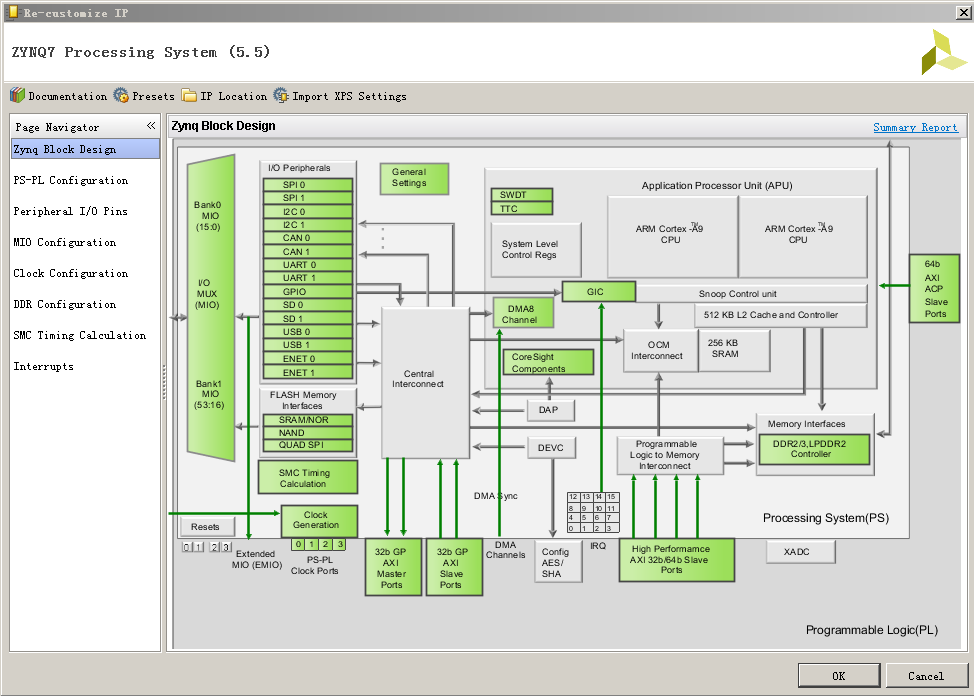
Task: Confirm settings with the OK button
Action: click(x=838, y=674)
